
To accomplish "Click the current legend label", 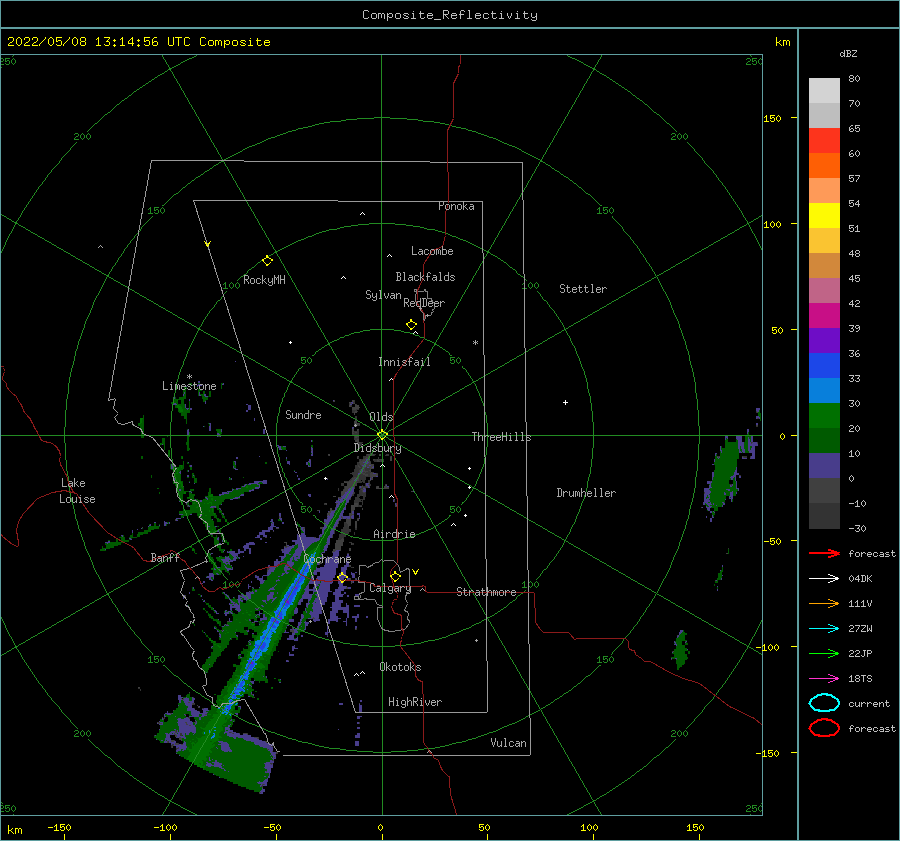I will point(869,703).
